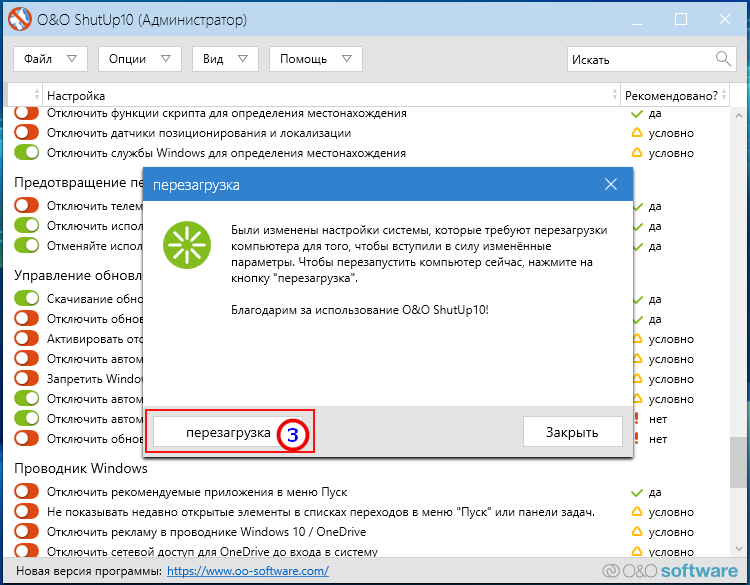This screenshot has width=750, height=585.
Task: Toggle the 'Скачивание обно' switch
Action: (x=26, y=298)
